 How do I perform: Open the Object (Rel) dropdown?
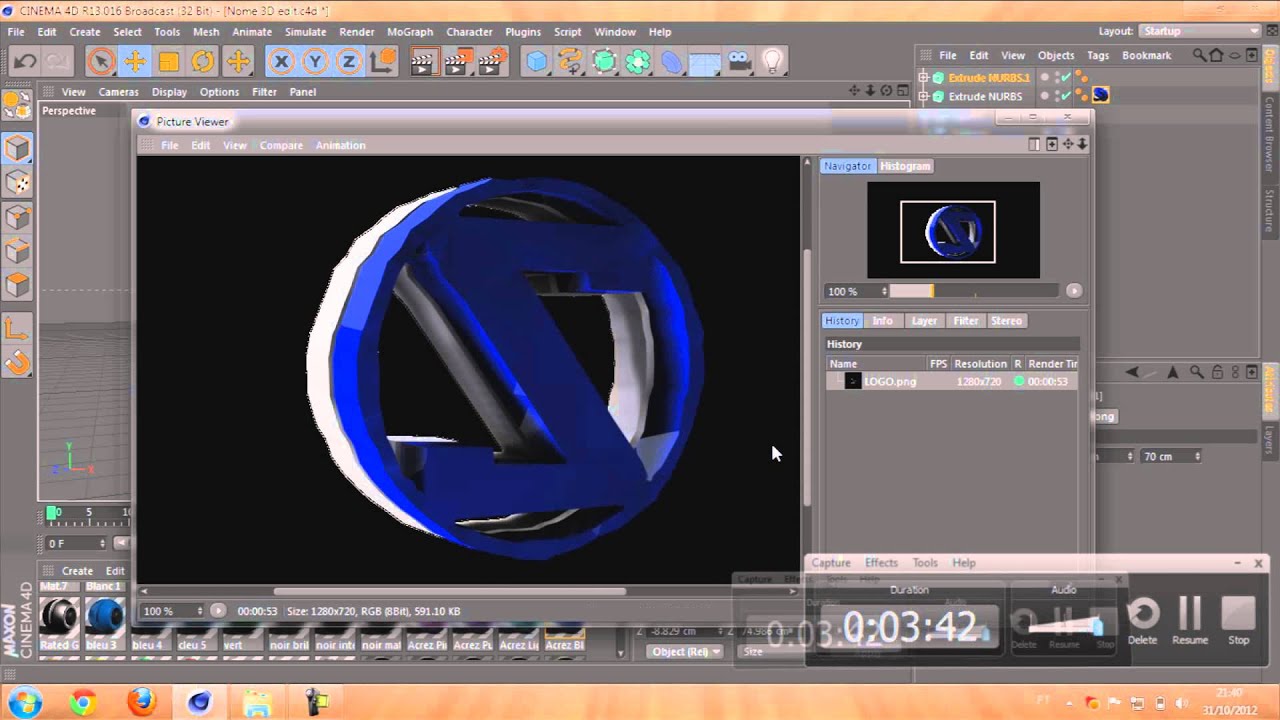pyautogui.click(x=685, y=651)
